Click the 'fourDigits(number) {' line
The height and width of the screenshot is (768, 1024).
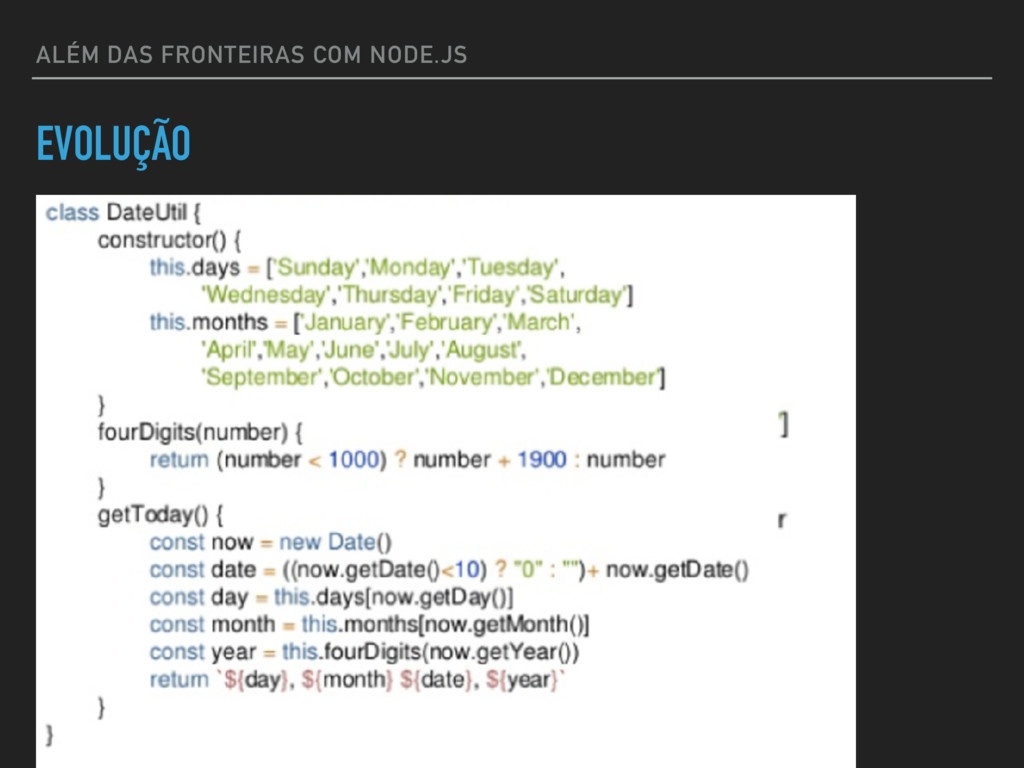click(200, 432)
